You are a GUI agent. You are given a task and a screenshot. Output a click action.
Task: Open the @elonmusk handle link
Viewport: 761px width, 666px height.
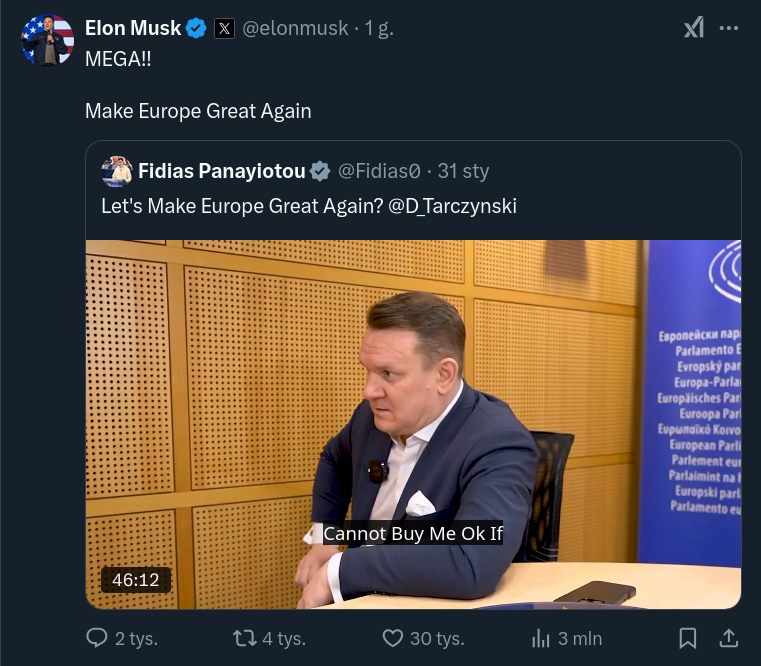[296, 29]
